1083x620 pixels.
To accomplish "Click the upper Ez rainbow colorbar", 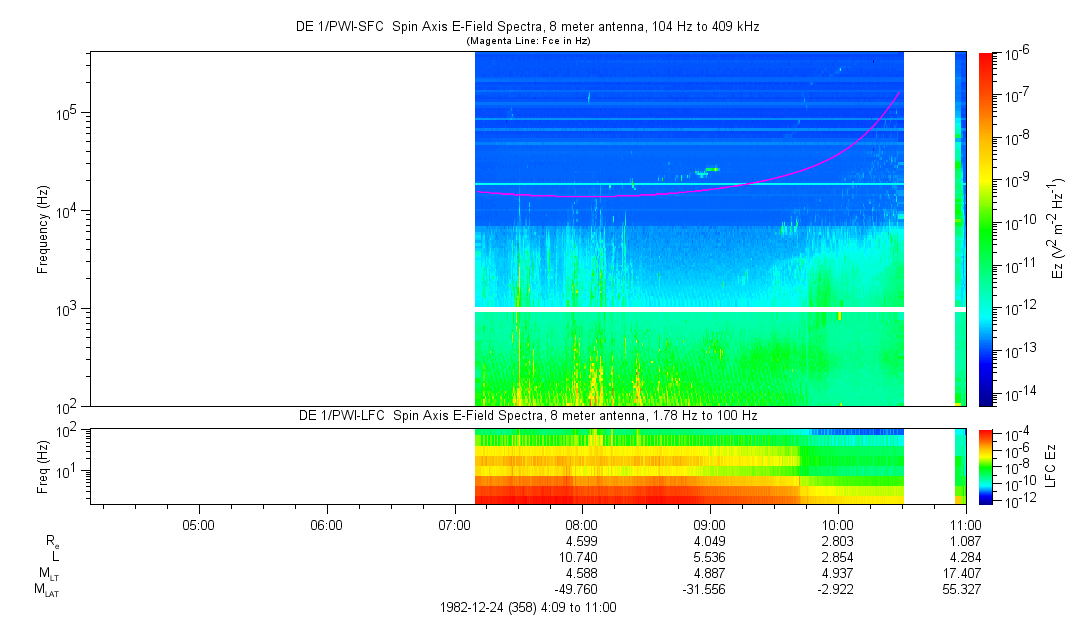I will pos(986,228).
